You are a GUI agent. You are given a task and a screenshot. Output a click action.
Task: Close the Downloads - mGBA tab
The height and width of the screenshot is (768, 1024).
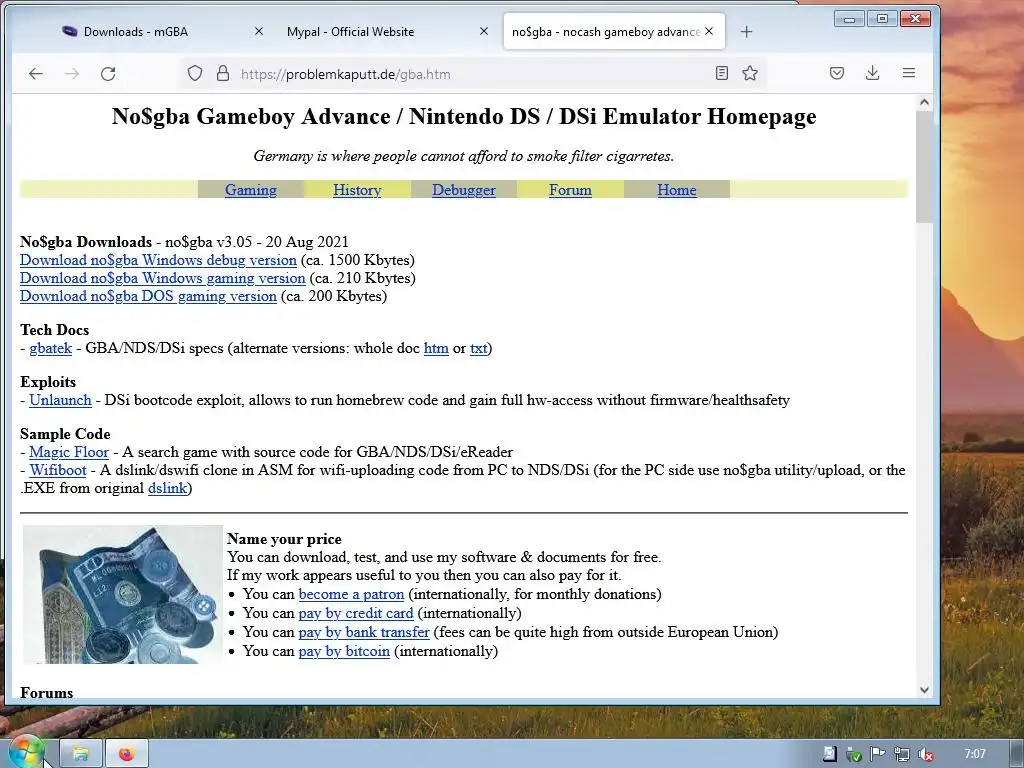tap(259, 31)
